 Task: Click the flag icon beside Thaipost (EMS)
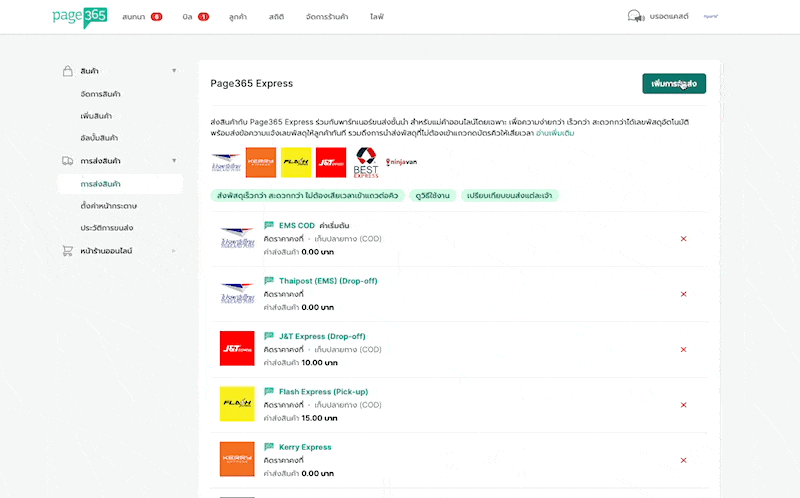[269, 280]
